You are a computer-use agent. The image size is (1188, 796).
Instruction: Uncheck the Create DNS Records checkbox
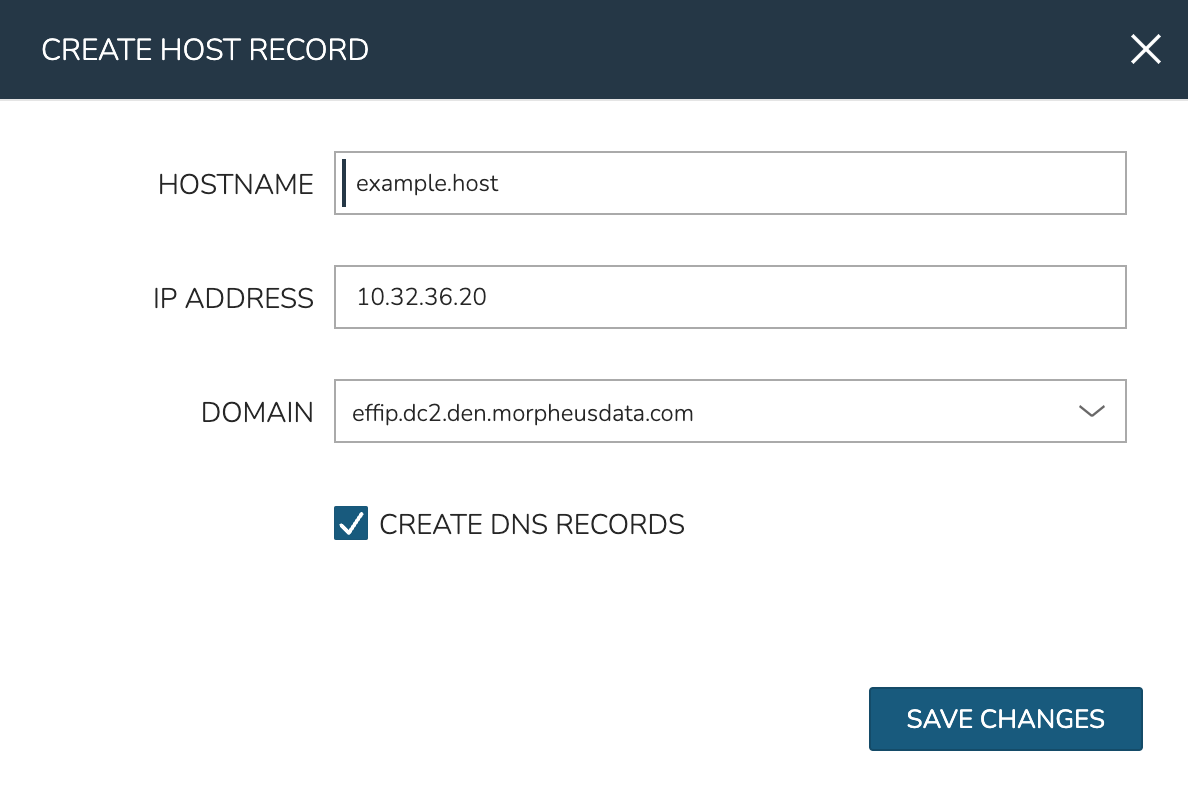(351, 523)
